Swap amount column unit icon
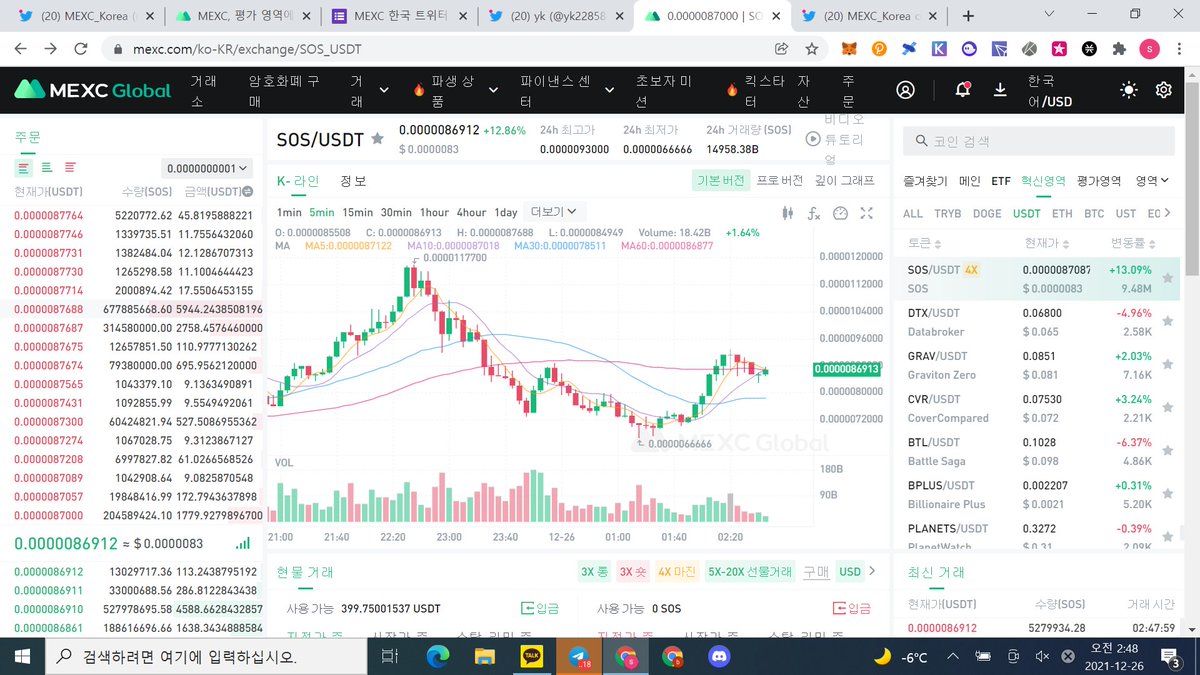 [248, 191]
